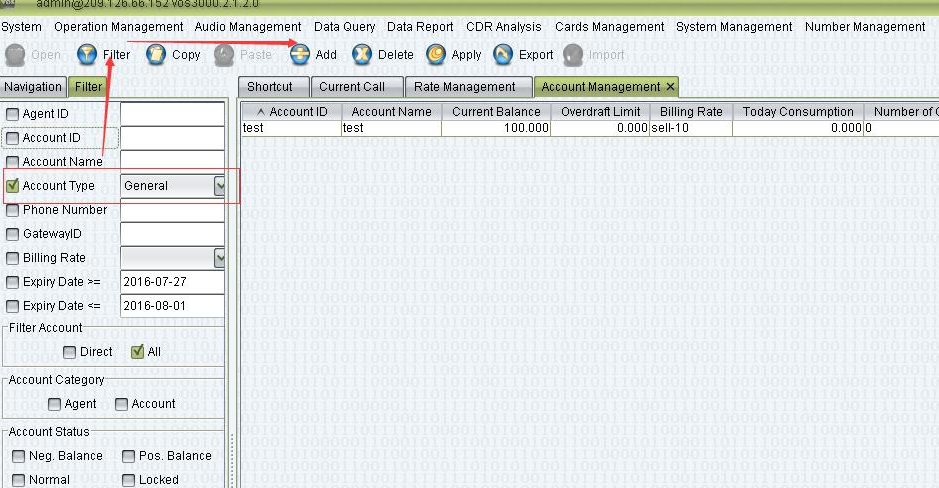Image resolution: width=939 pixels, height=488 pixels.
Task: Open the Account Type General dropdown
Action: click(219, 186)
